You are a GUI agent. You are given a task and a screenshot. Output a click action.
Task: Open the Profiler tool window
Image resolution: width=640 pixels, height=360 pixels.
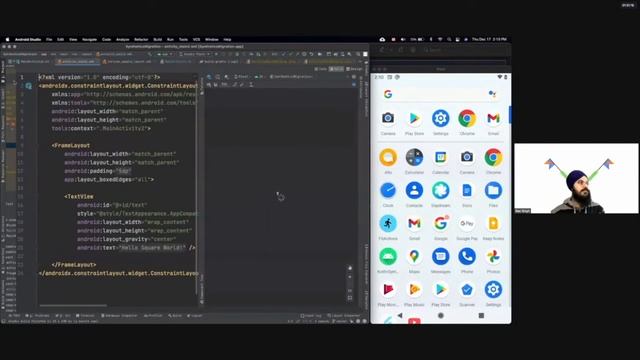153,316
